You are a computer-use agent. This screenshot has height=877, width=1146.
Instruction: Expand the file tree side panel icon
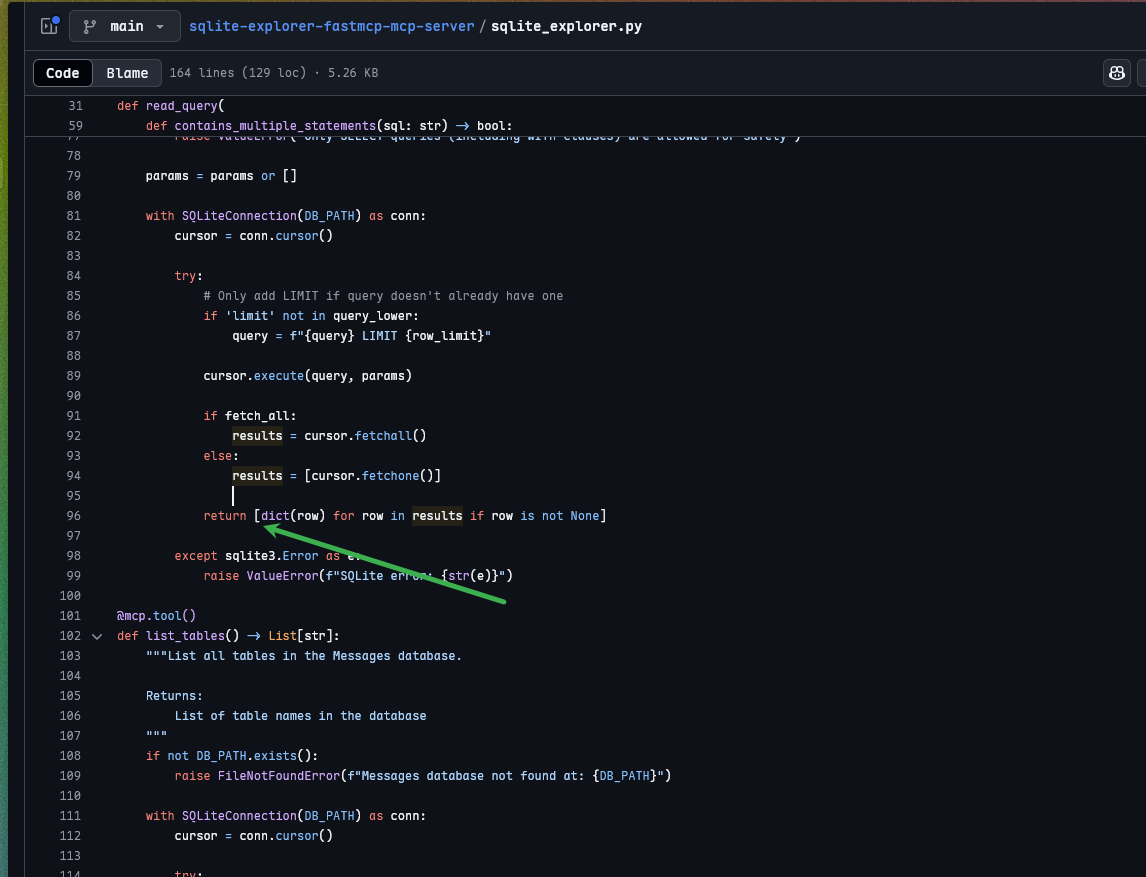pos(49,26)
